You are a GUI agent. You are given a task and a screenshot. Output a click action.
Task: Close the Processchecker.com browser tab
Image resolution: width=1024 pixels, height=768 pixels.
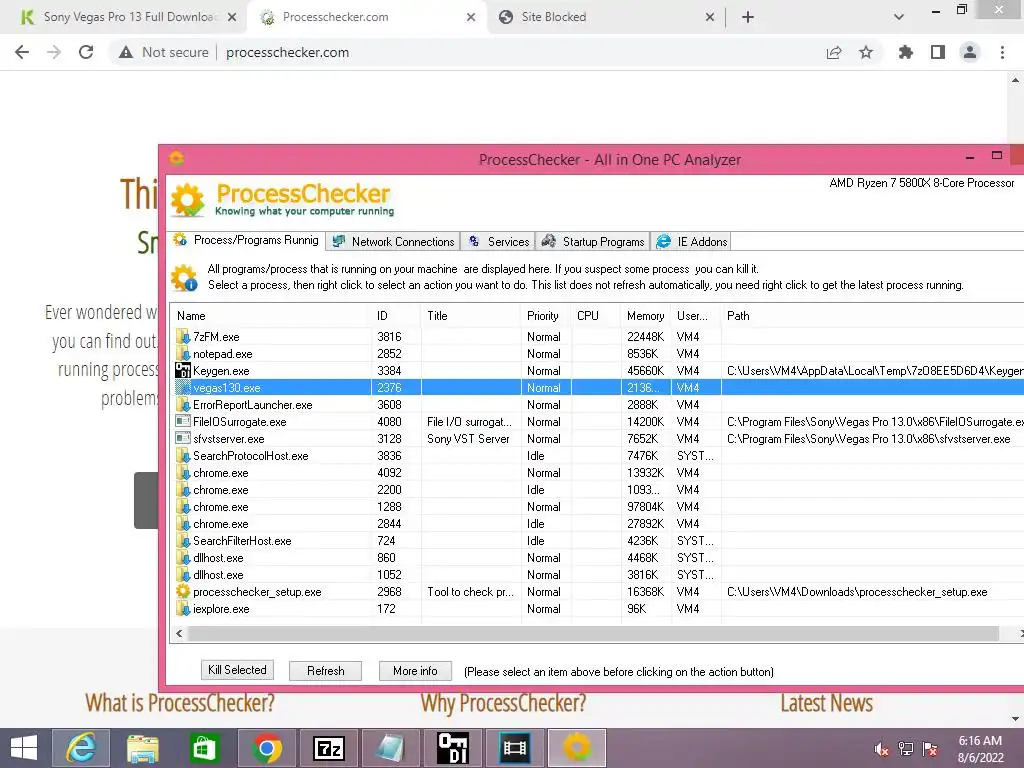coord(471,18)
